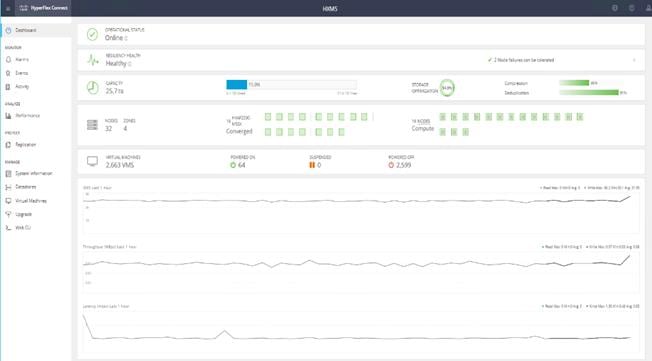
Task: Click the HyperFlex Connect logo
Action: [43, 8]
